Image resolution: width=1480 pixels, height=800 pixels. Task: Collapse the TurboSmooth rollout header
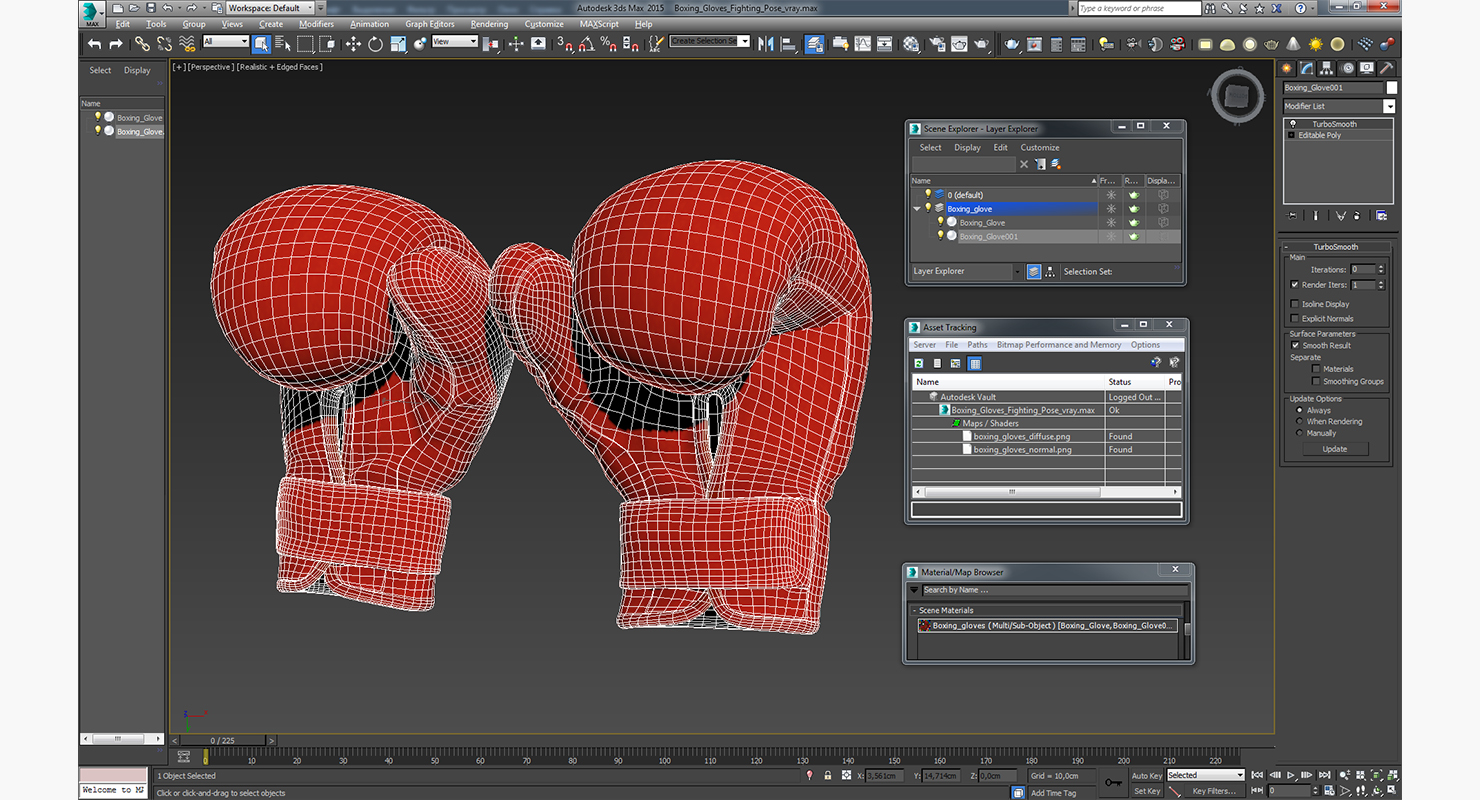pos(1335,246)
